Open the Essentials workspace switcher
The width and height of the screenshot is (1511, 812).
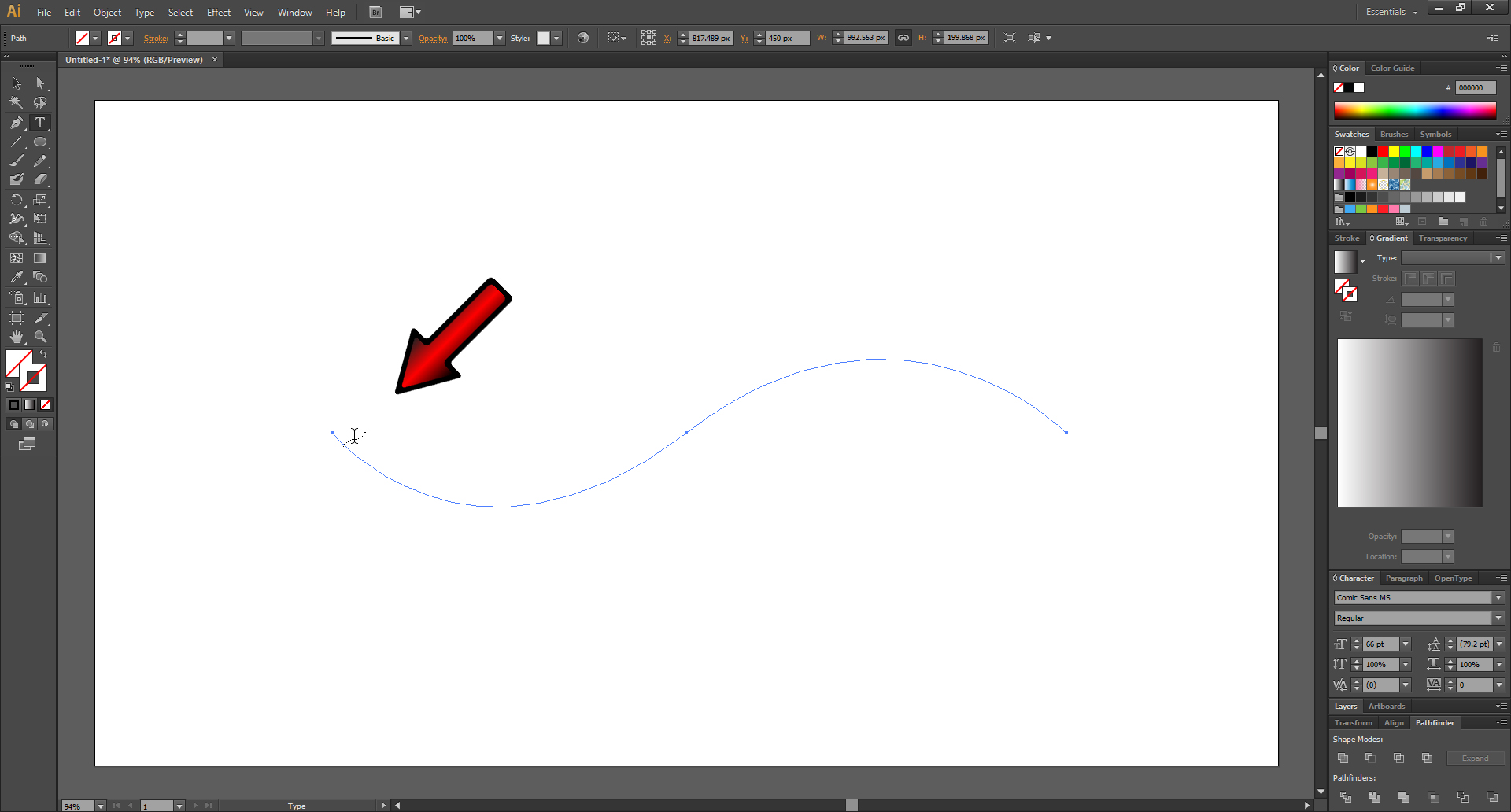click(x=1391, y=12)
